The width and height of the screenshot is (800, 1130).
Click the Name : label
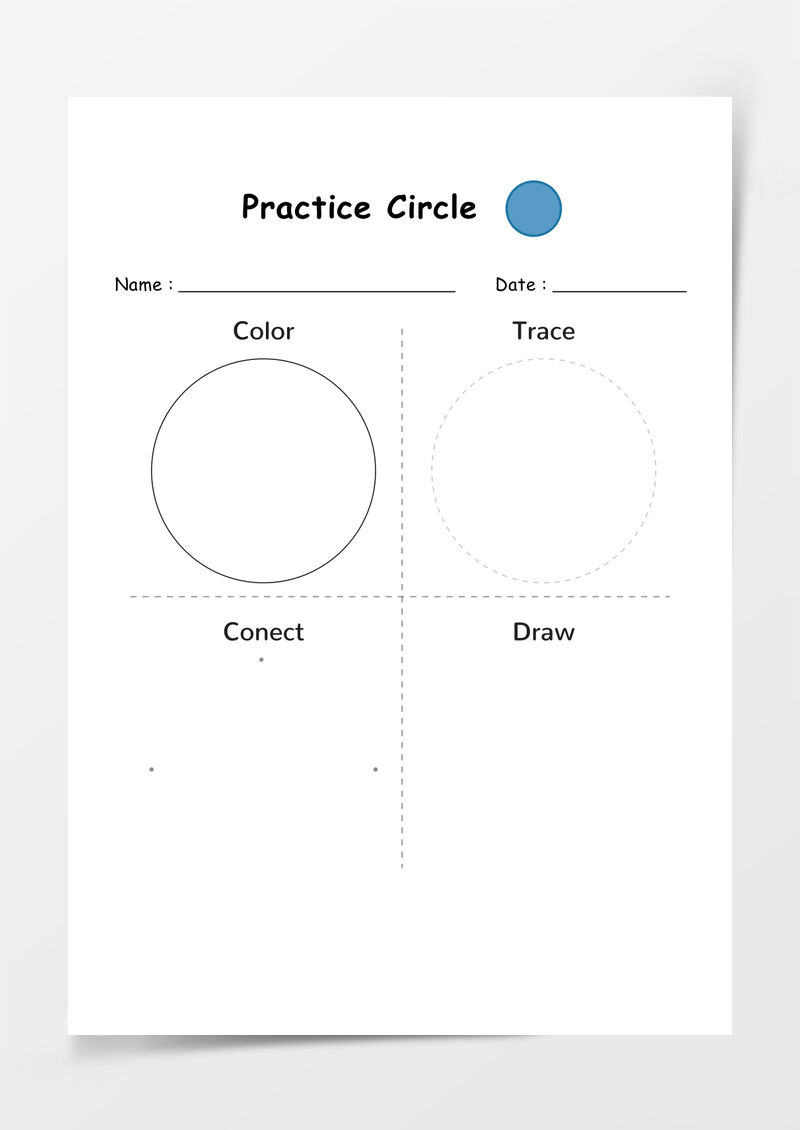144,285
